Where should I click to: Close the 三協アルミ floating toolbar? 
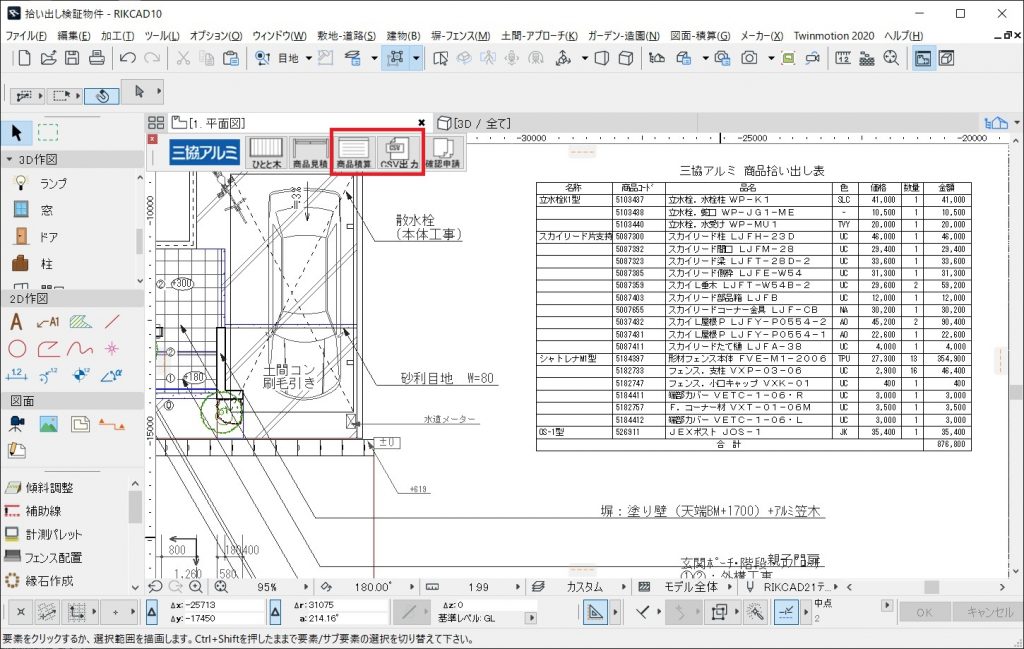point(152,139)
